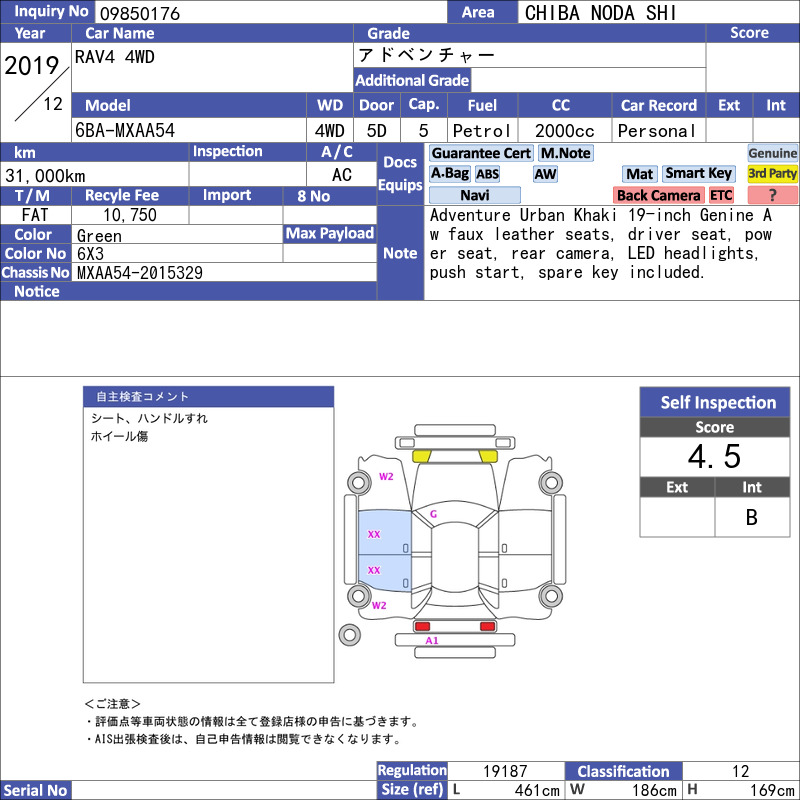Click the model code 6BA-MXAA54
The width and height of the screenshot is (800, 800).
125,131
